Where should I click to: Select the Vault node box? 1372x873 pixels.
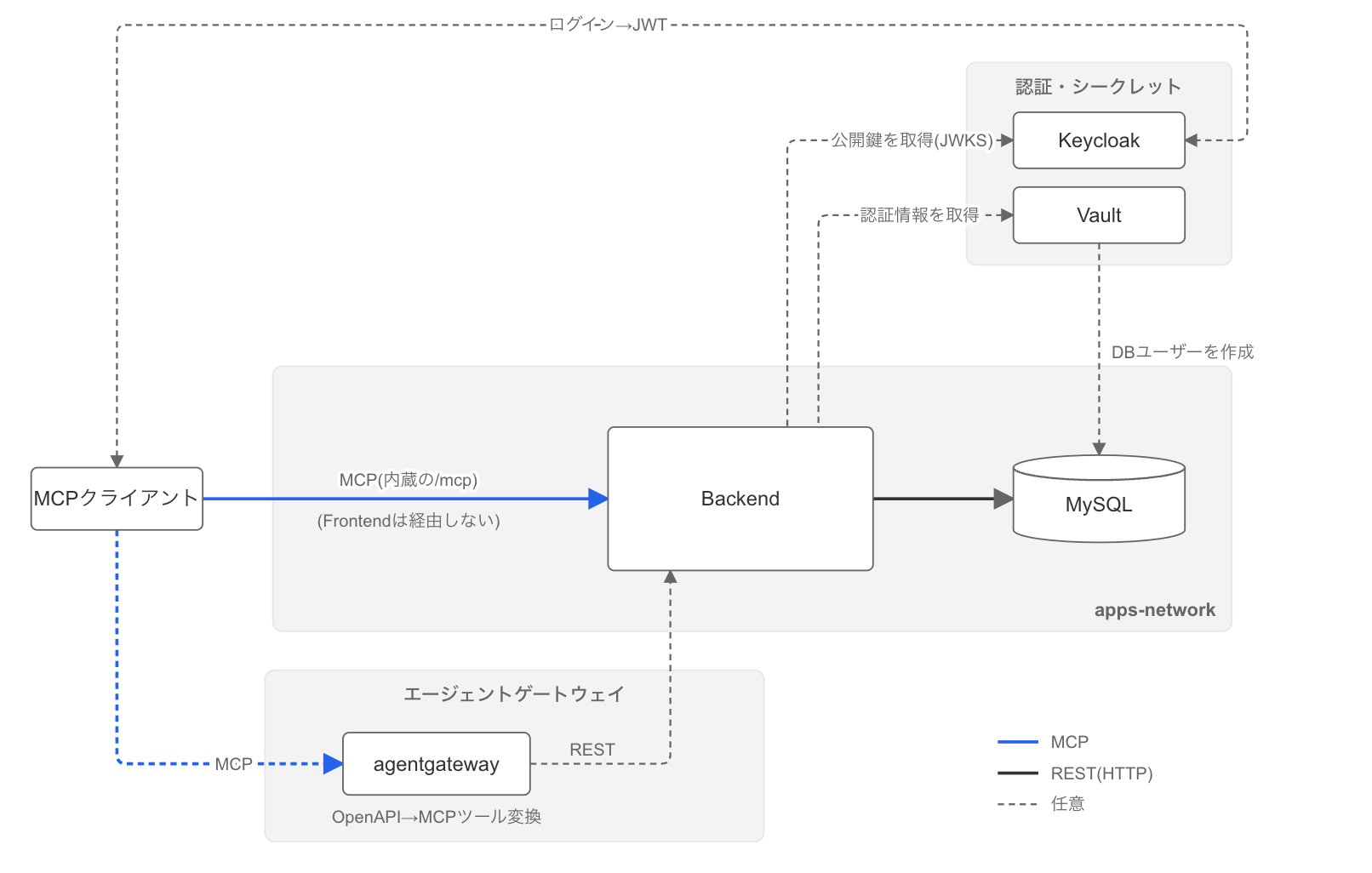coord(1099,215)
